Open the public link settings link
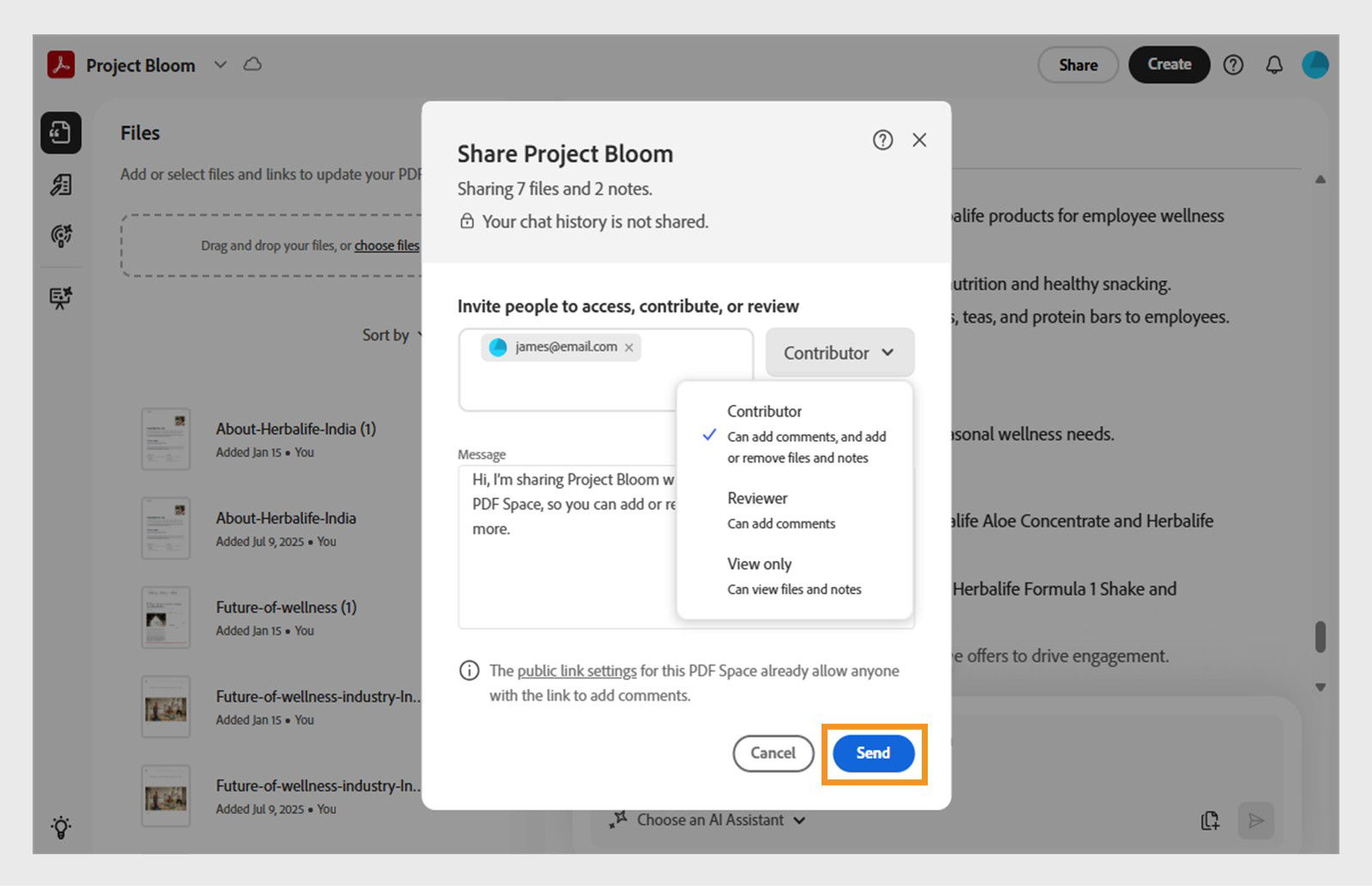Image resolution: width=1372 pixels, height=886 pixels. click(576, 671)
